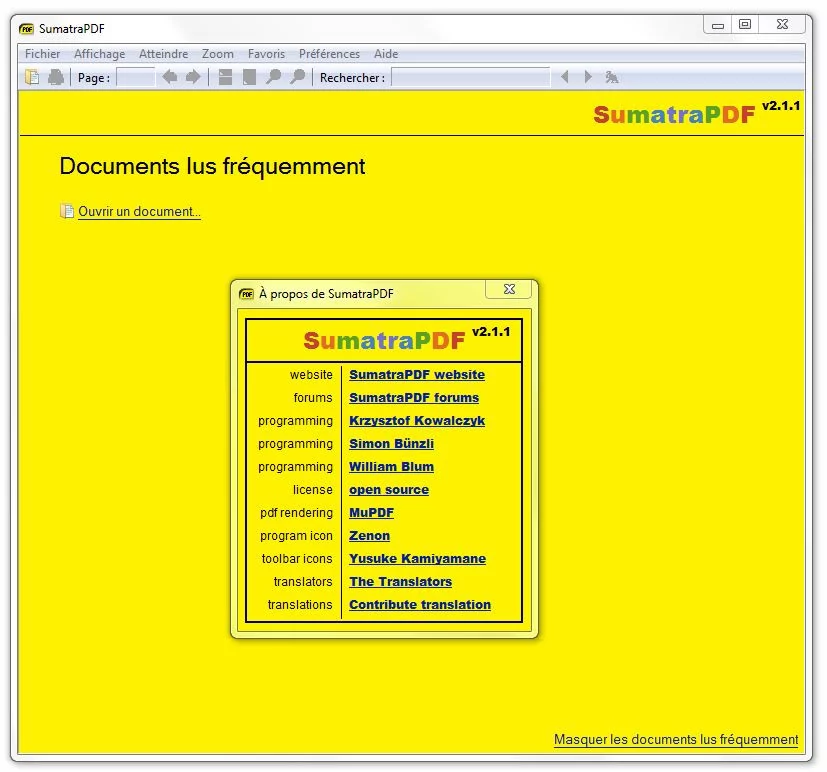Click the Page number input field
Viewport: 827px width, 772px height.
136,78
